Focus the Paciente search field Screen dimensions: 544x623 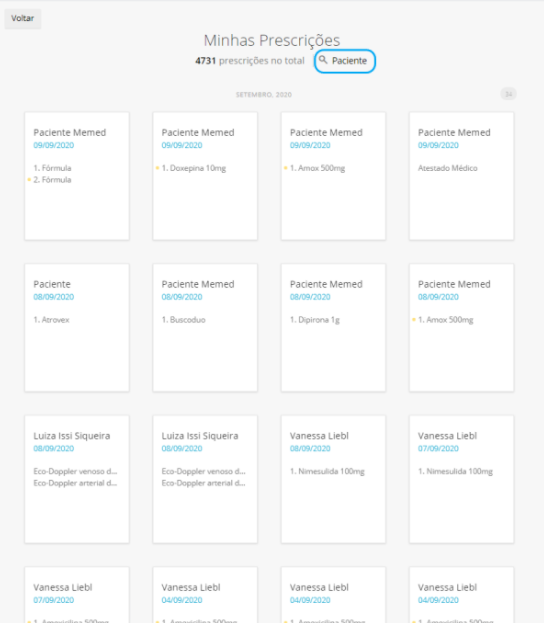click(x=345, y=61)
